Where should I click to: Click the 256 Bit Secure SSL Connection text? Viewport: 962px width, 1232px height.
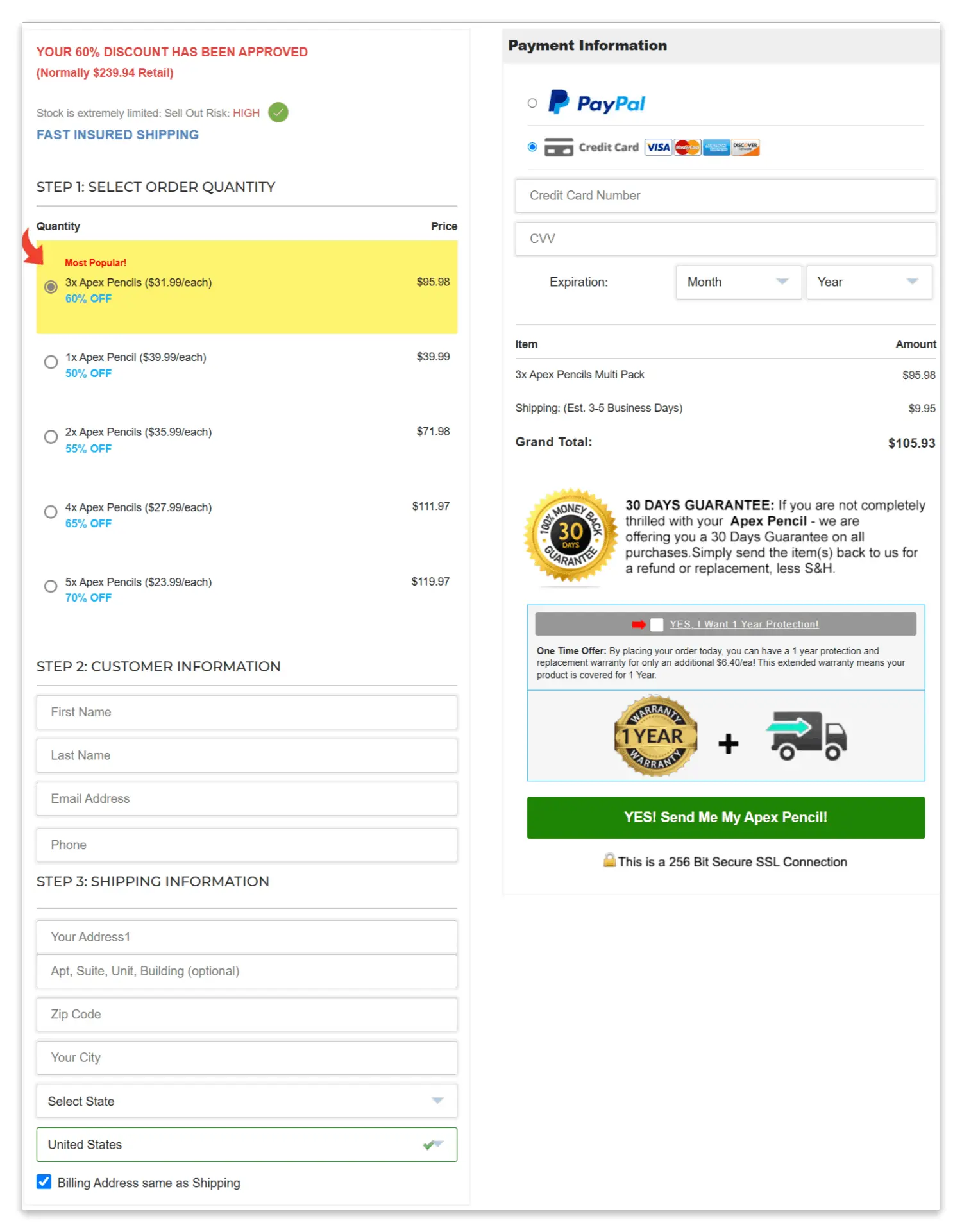click(x=732, y=862)
